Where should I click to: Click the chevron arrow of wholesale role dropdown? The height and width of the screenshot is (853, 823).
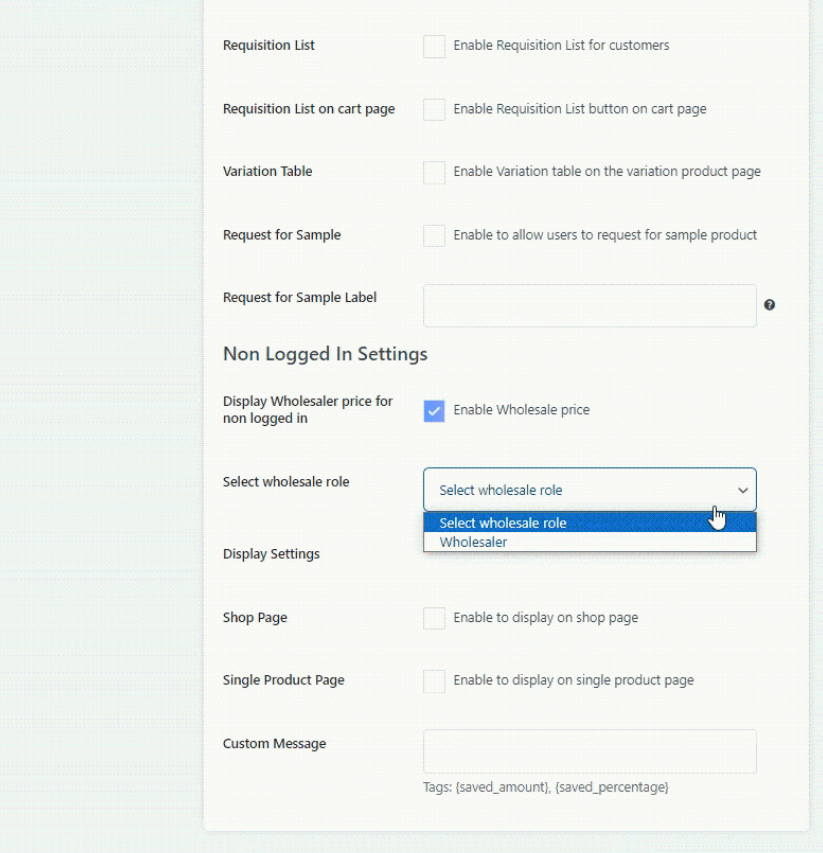point(742,490)
